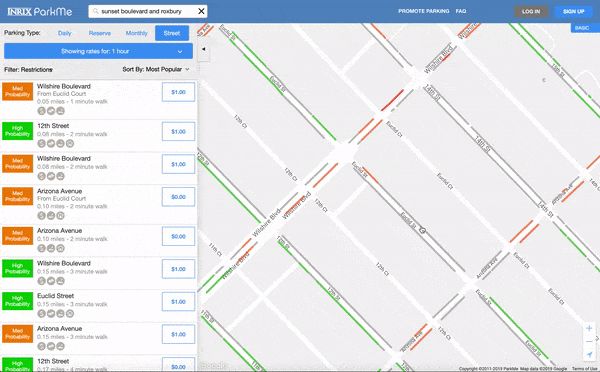Select the Euclid Street listing title
This screenshot has width=600, height=372.
(55, 296)
